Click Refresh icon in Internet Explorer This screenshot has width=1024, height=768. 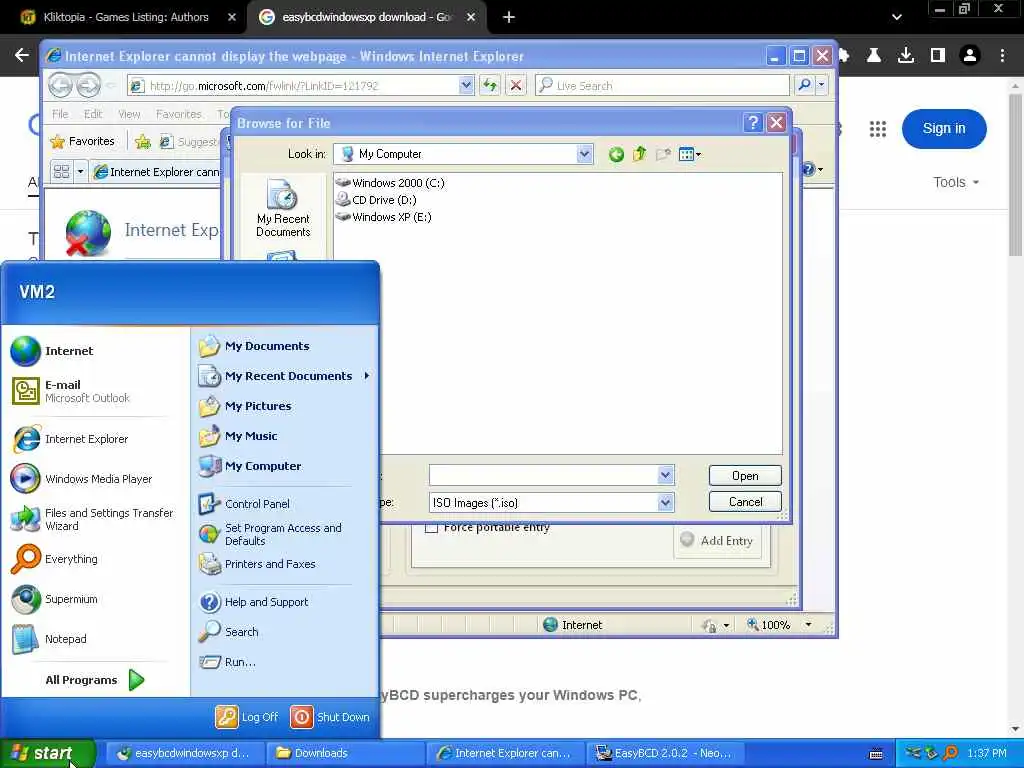(x=490, y=85)
